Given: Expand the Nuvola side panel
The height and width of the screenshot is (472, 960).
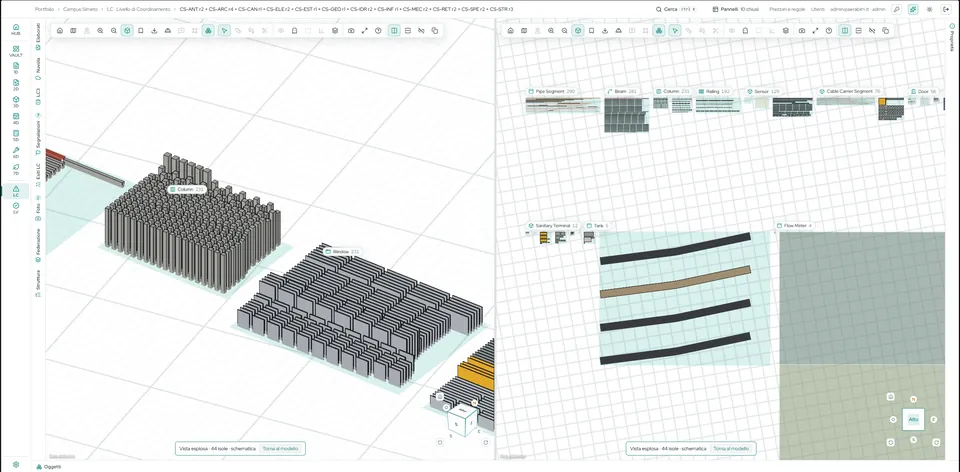Looking at the screenshot, I should click(x=38, y=69).
